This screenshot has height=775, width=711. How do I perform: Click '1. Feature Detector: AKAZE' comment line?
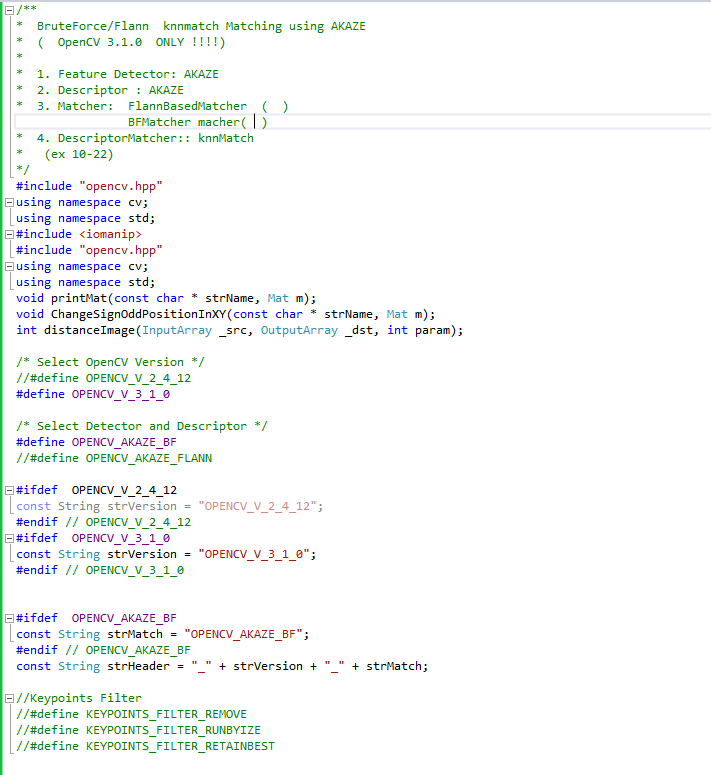click(x=127, y=74)
